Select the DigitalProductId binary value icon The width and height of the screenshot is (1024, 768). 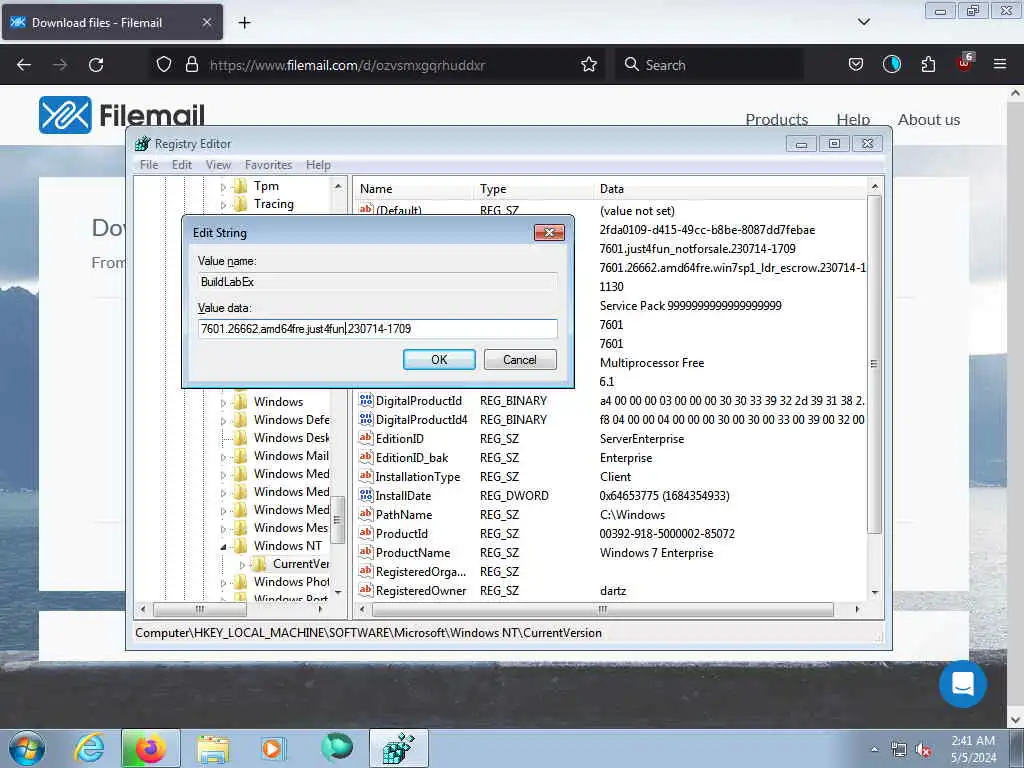coord(366,400)
